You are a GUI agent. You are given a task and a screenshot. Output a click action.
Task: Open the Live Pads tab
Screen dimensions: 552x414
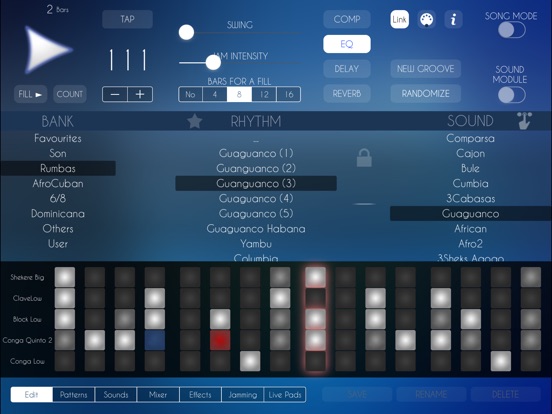[285, 395]
